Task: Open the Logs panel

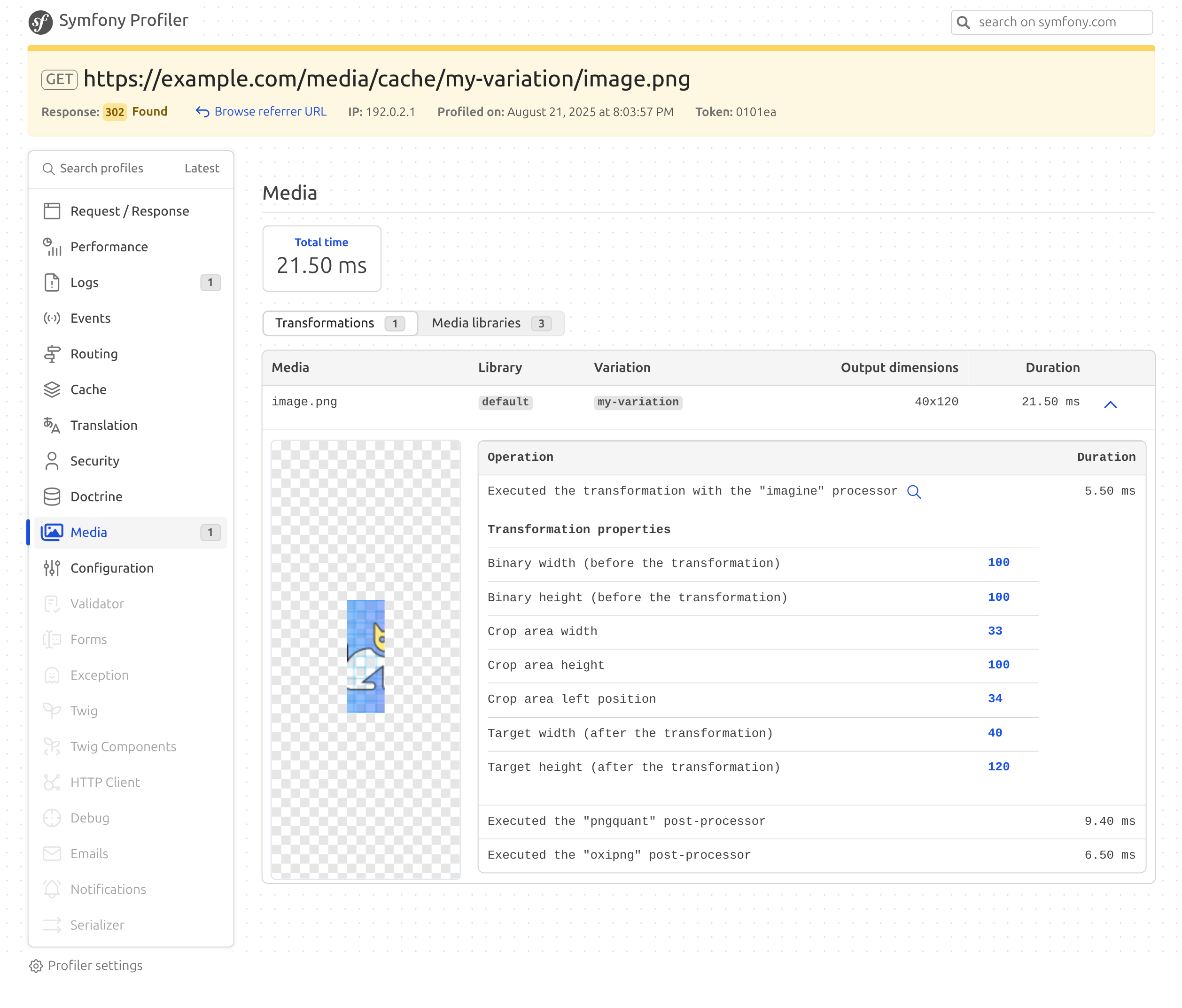Action: [x=85, y=282]
